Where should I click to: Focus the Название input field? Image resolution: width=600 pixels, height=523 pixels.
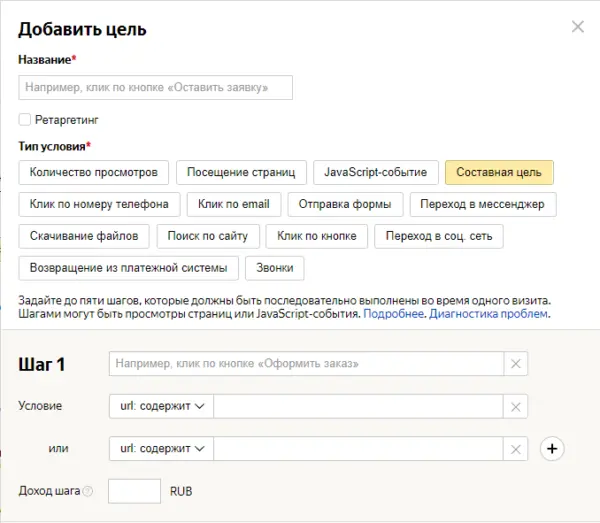155,88
